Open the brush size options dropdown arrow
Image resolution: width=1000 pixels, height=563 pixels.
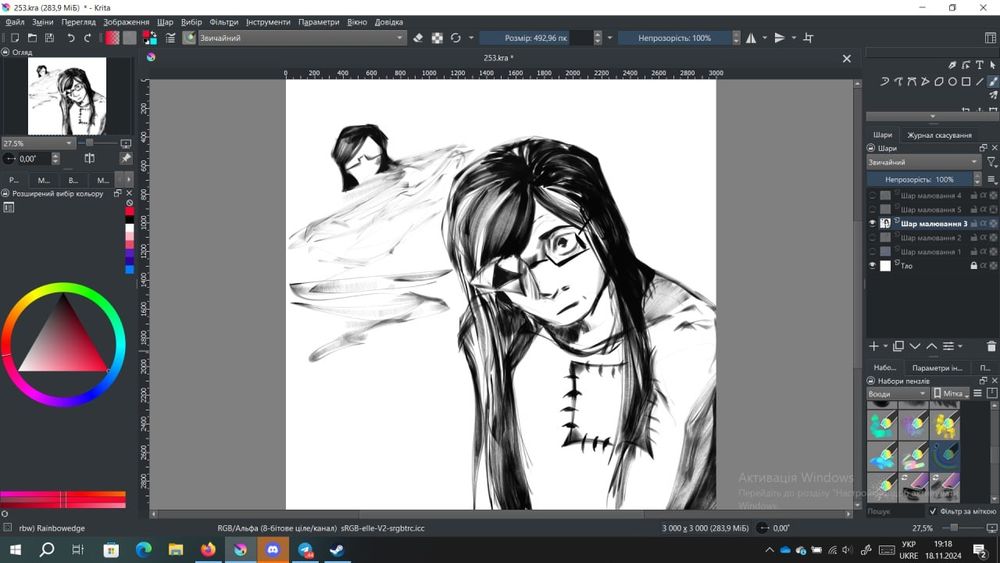tap(610, 38)
